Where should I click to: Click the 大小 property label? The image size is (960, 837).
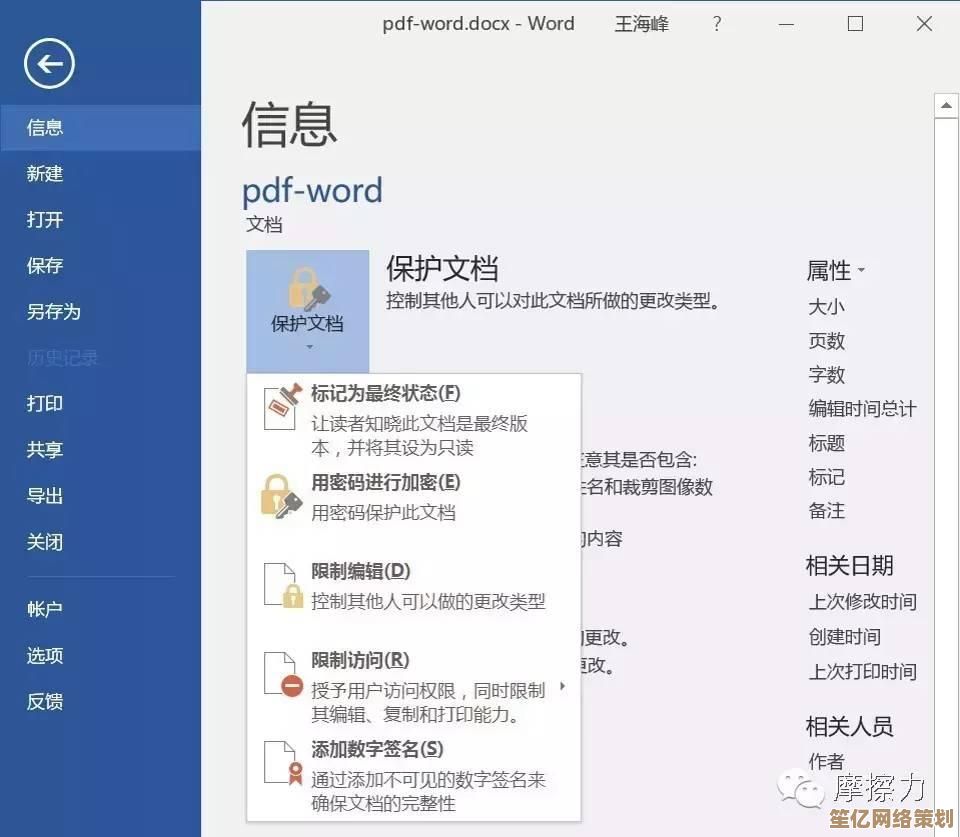(x=827, y=306)
